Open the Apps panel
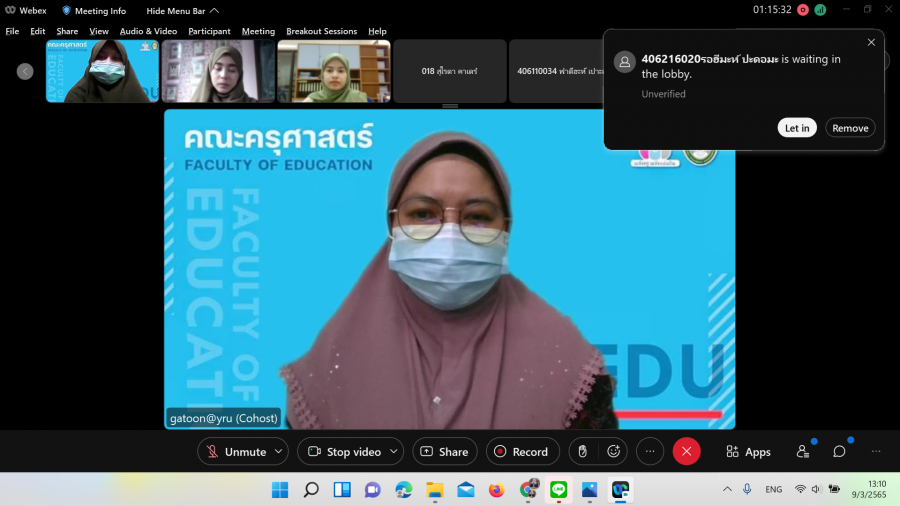 click(748, 452)
